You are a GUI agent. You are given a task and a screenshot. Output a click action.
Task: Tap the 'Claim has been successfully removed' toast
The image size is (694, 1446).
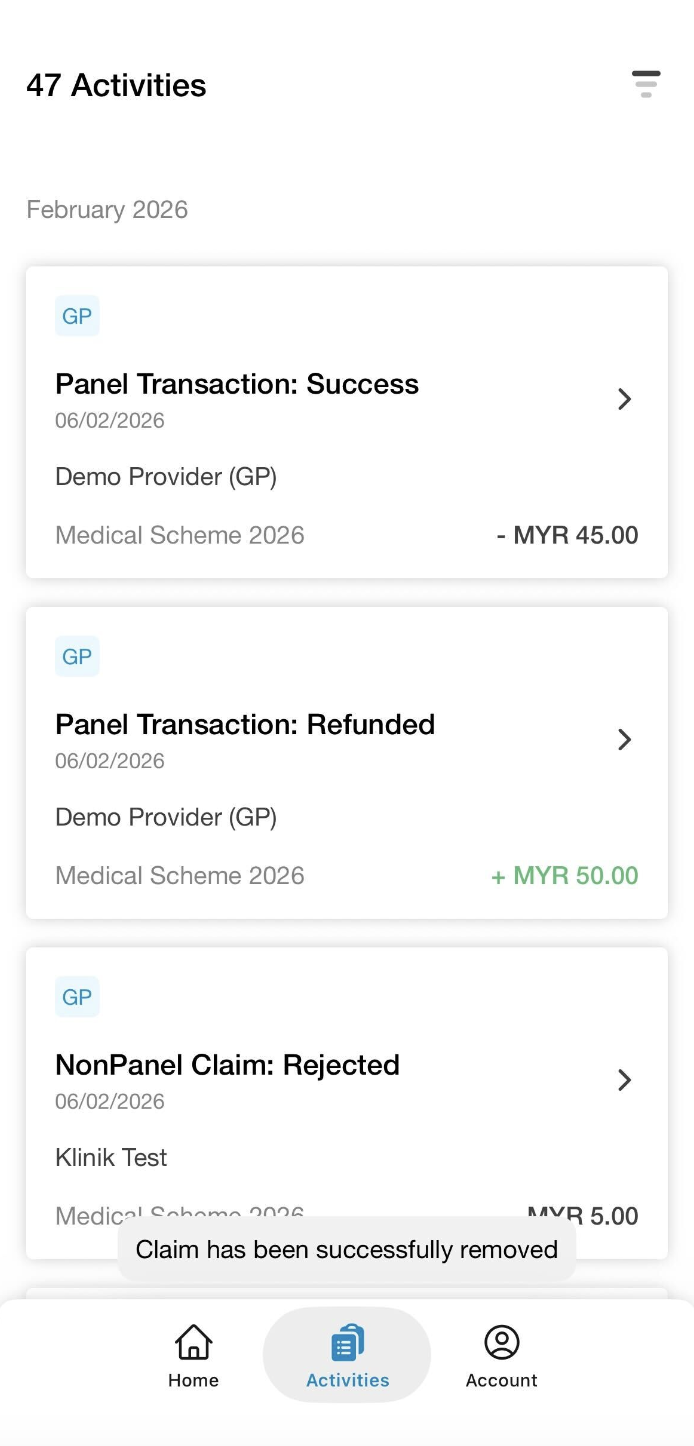[346, 1249]
